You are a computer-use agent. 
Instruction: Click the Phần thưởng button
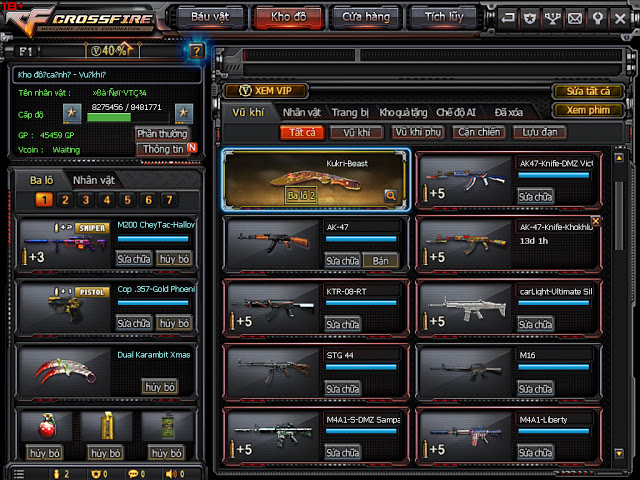(x=162, y=133)
